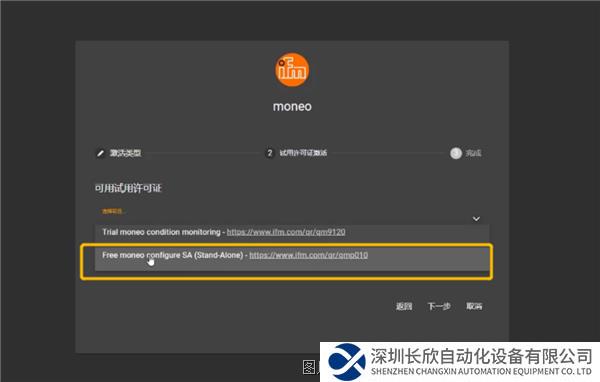This screenshot has height=382, width=600.
Task: Click the 可用试用许可证 heading
Action: pos(128,188)
